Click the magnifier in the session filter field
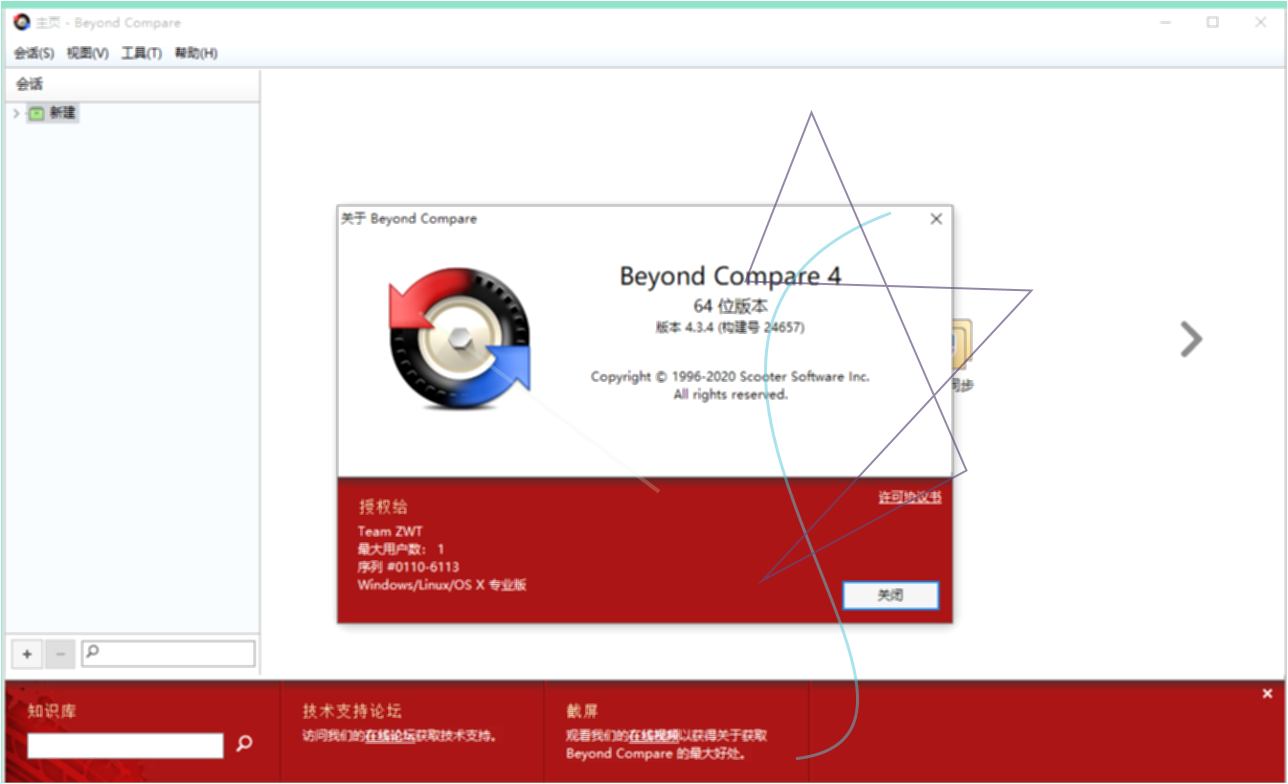 click(x=91, y=653)
